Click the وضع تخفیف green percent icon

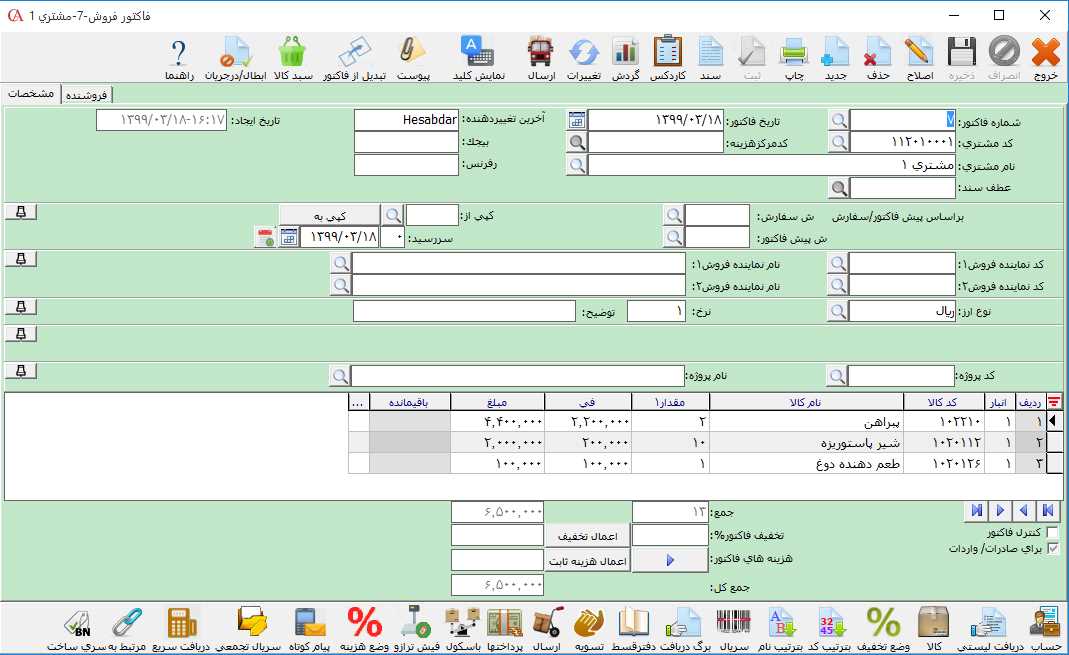(x=882, y=627)
